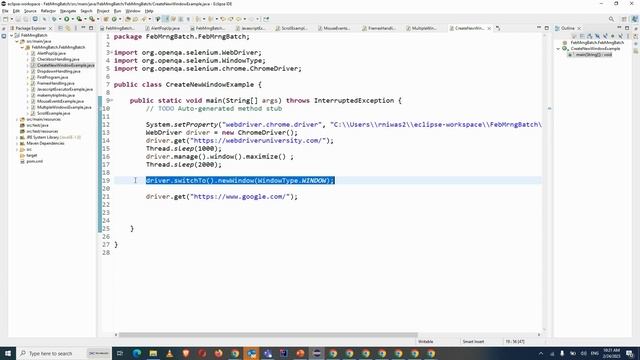Open the Source menu
640x360 pixels.
(30, 11)
